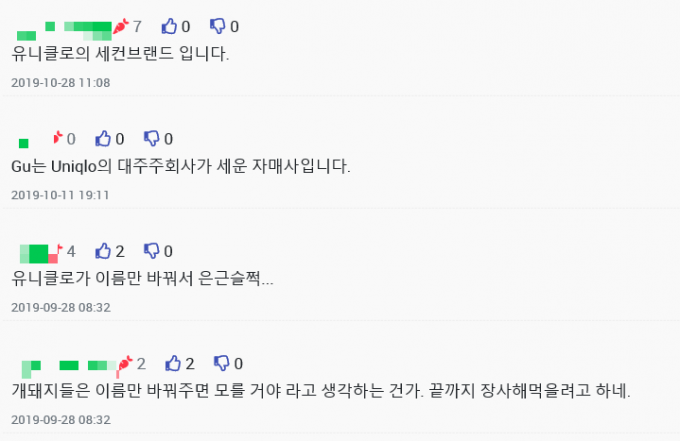This screenshot has height=441, width=680.
Task: Like the comment about 유니클로 세컨브랜드
Action: coord(169,26)
